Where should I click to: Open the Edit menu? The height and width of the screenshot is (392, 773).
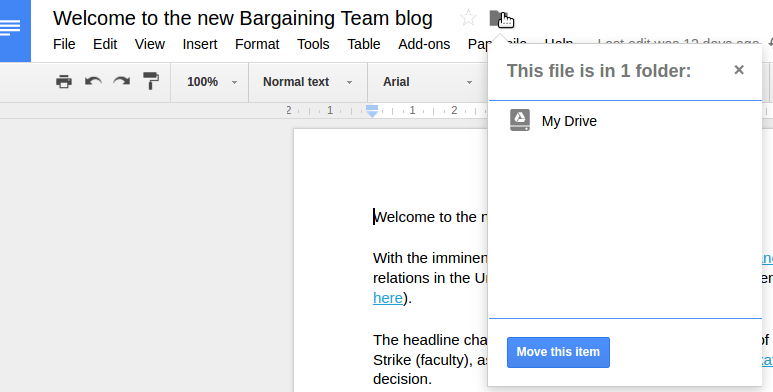click(105, 44)
